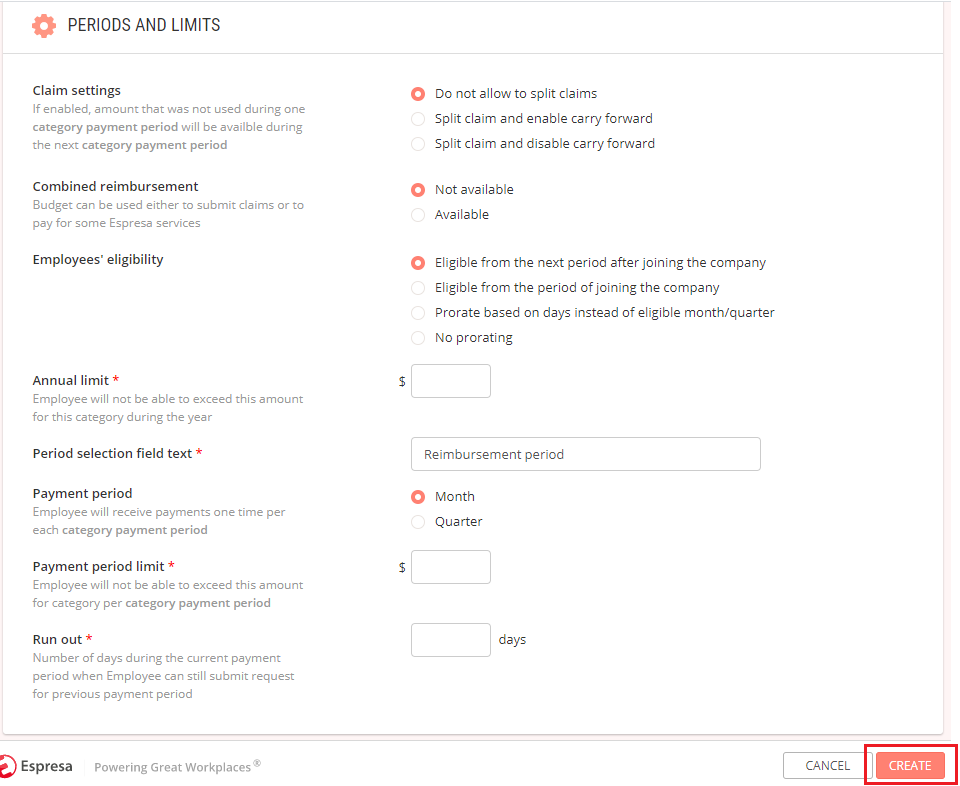Click the Cancel button
This screenshot has width=960, height=786.
click(x=827, y=765)
